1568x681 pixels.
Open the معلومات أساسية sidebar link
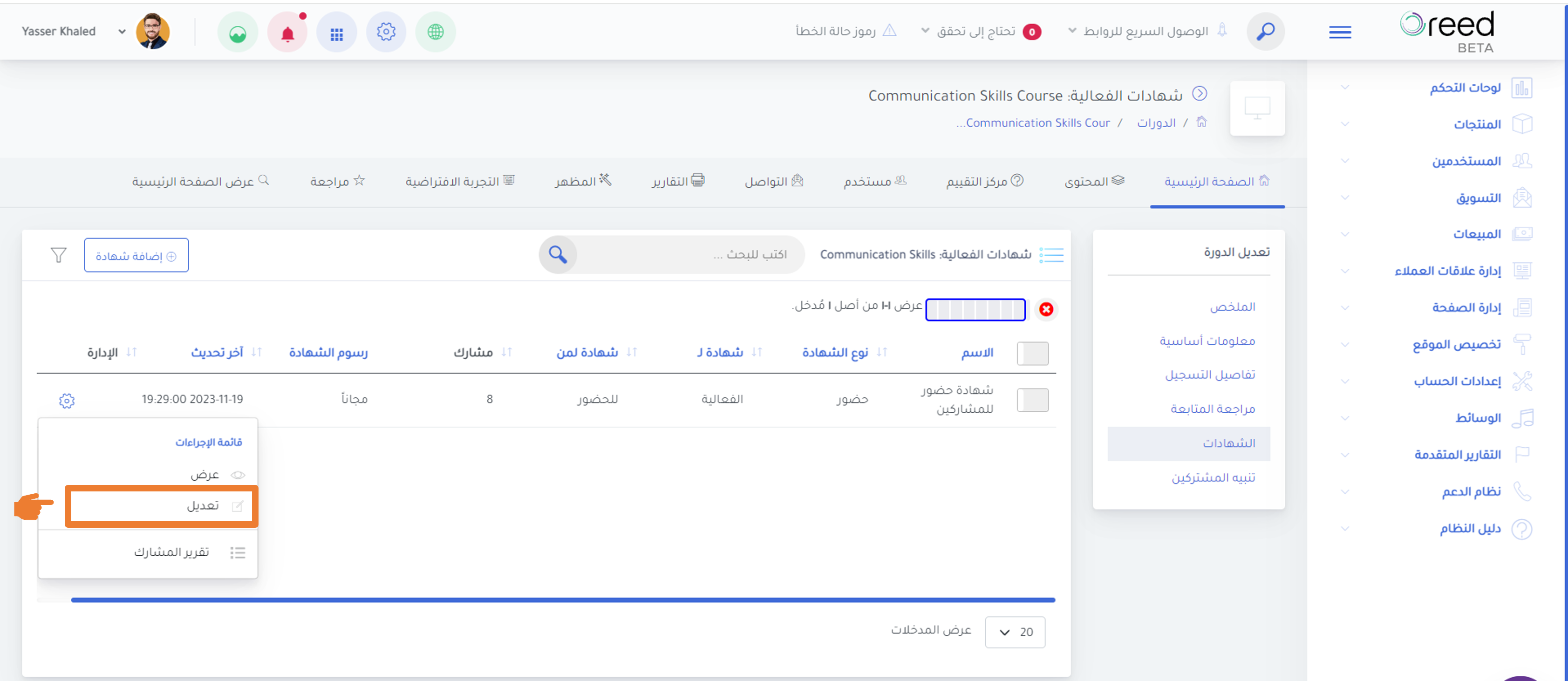coord(1207,341)
